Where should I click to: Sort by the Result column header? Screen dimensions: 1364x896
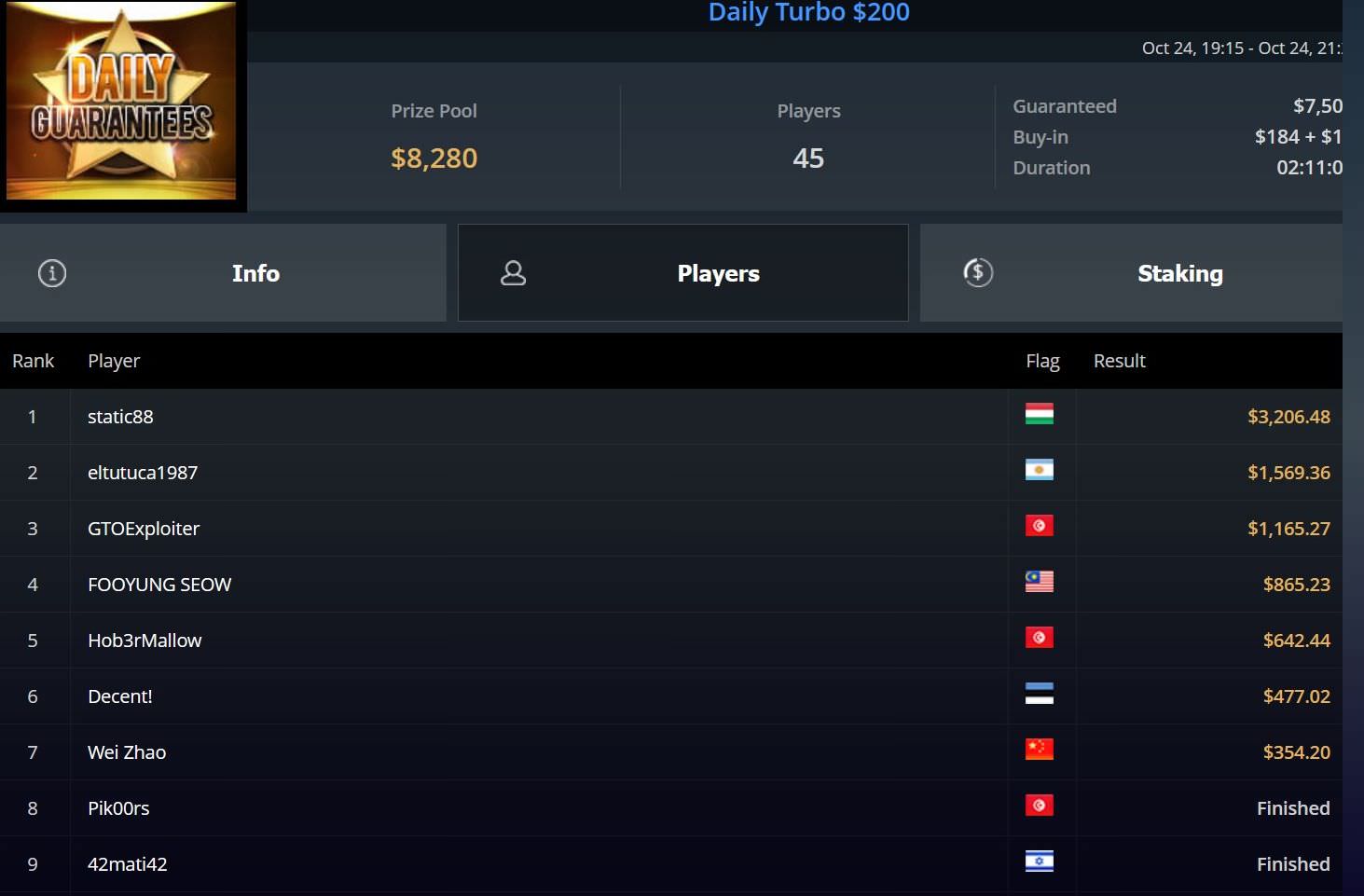click(x=1120, y=361)
